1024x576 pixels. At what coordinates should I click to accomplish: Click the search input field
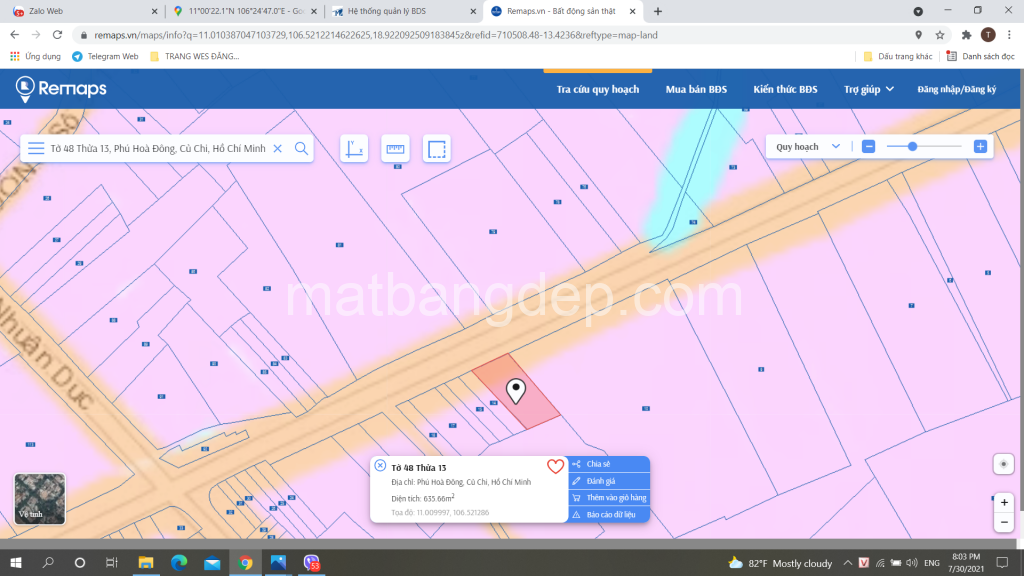tap(157, 148)
